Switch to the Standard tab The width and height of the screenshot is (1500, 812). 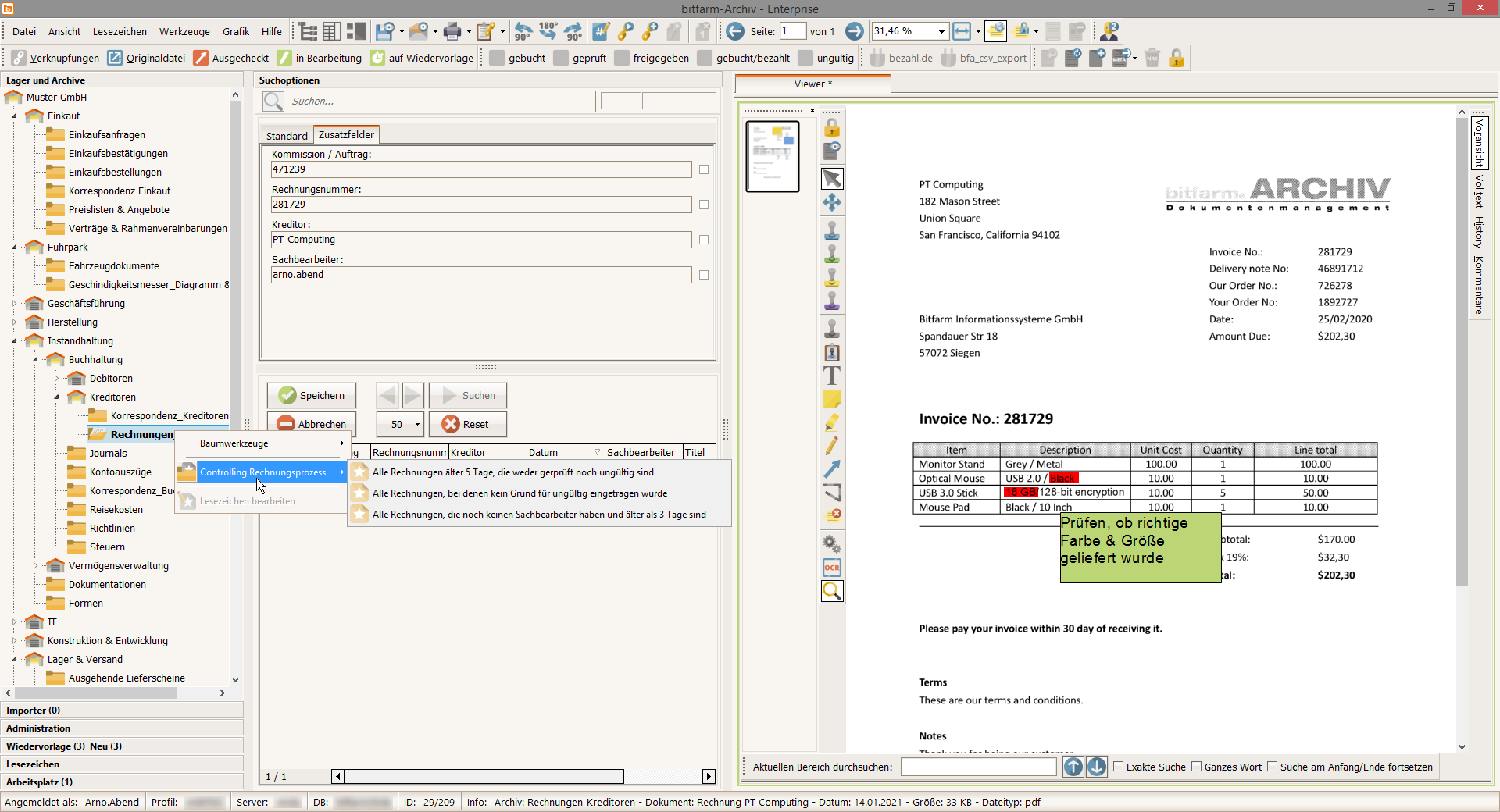click(287, 136)
